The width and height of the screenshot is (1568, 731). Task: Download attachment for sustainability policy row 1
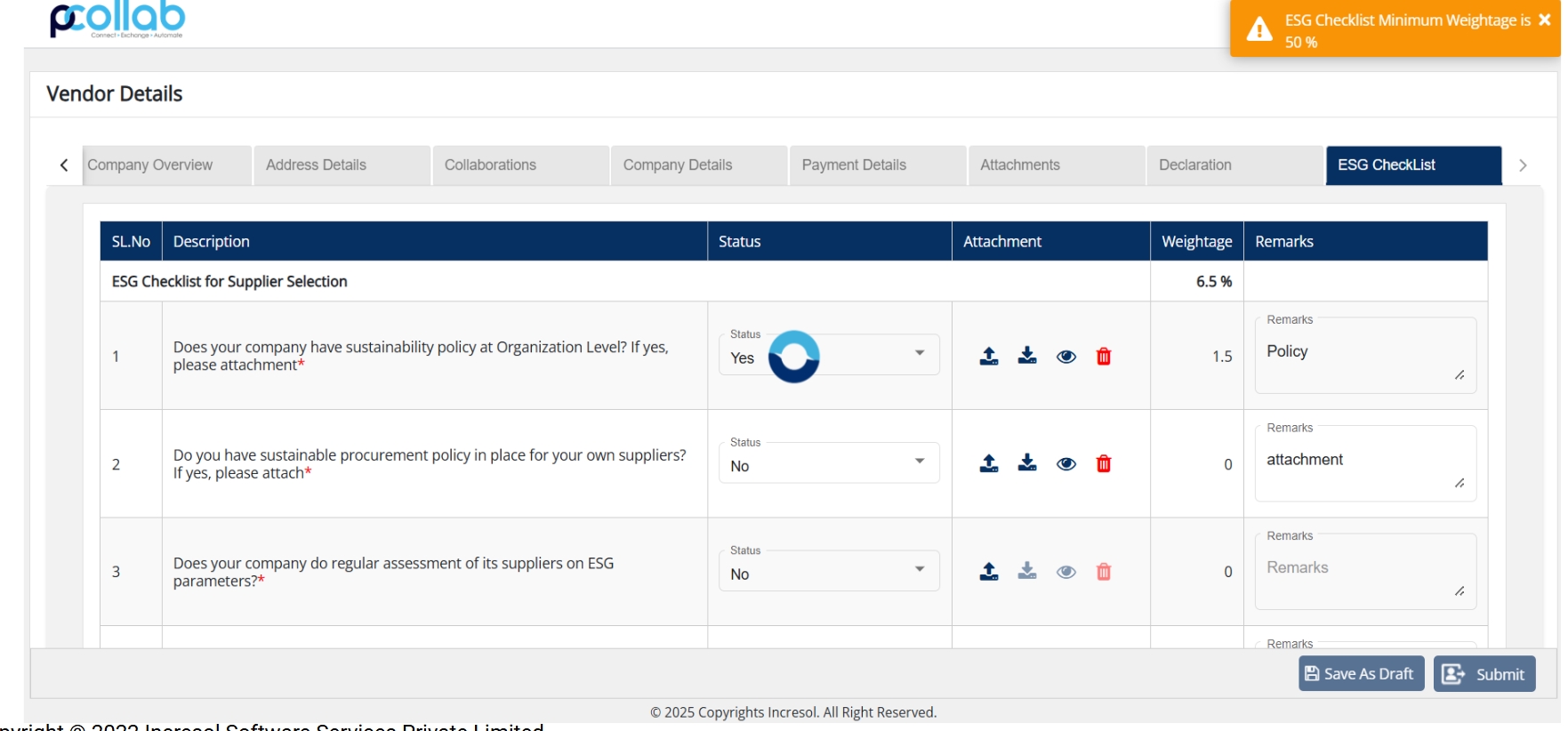tap(1027, 356)
